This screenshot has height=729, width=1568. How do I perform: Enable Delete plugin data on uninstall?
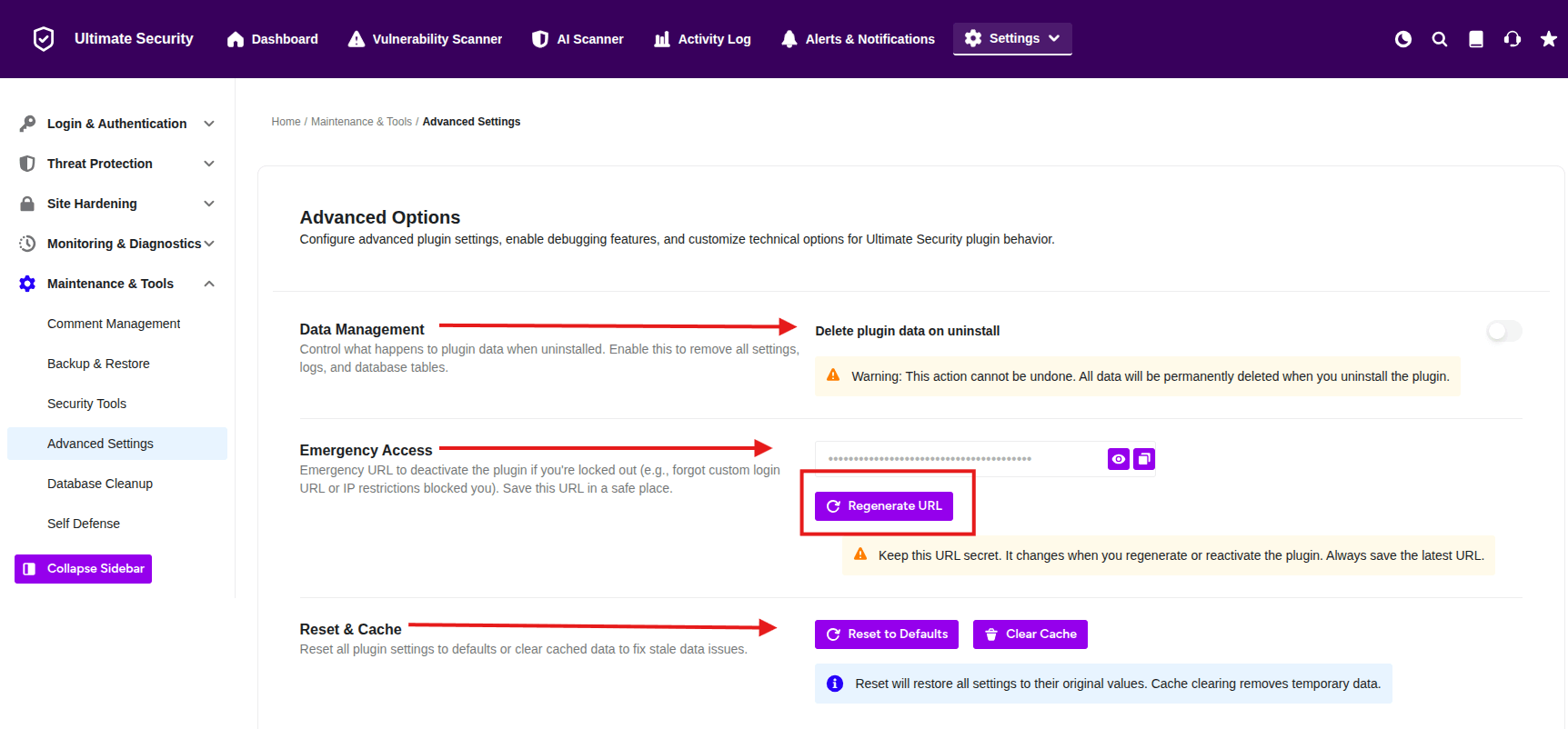[x=1503, y=332]
